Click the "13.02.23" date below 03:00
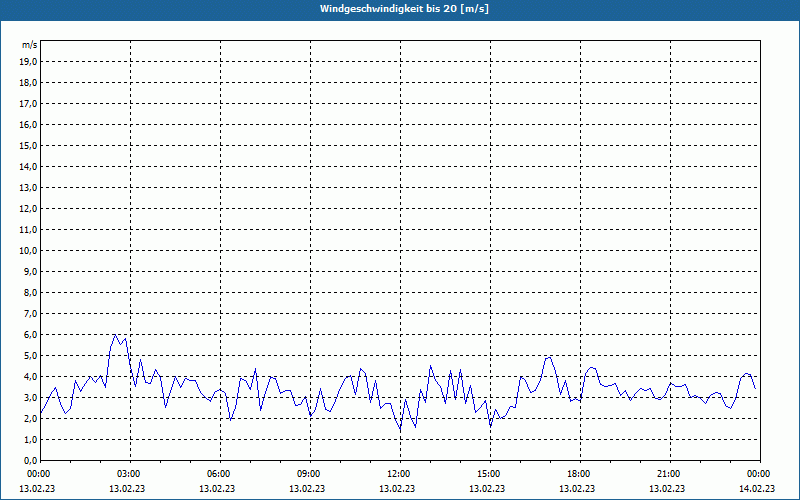This screenshot has width=800, height=500. tap(127, 489)
